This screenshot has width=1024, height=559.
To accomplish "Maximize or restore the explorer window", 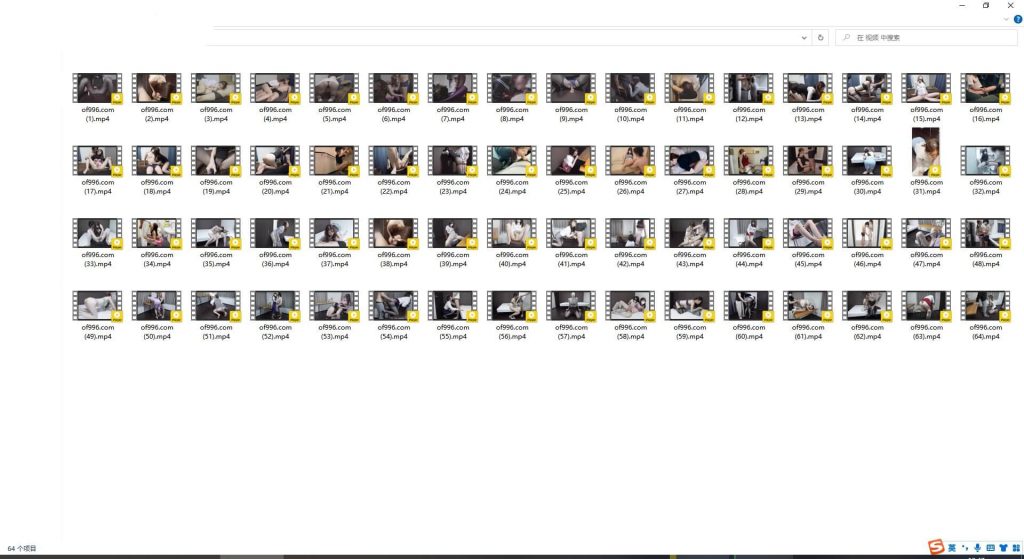I will (x=986, y=5).
